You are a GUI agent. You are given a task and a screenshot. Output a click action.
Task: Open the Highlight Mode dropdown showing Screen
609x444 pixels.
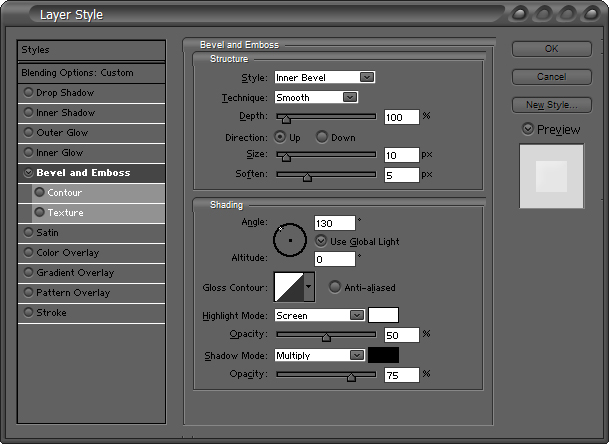(319, 315)
